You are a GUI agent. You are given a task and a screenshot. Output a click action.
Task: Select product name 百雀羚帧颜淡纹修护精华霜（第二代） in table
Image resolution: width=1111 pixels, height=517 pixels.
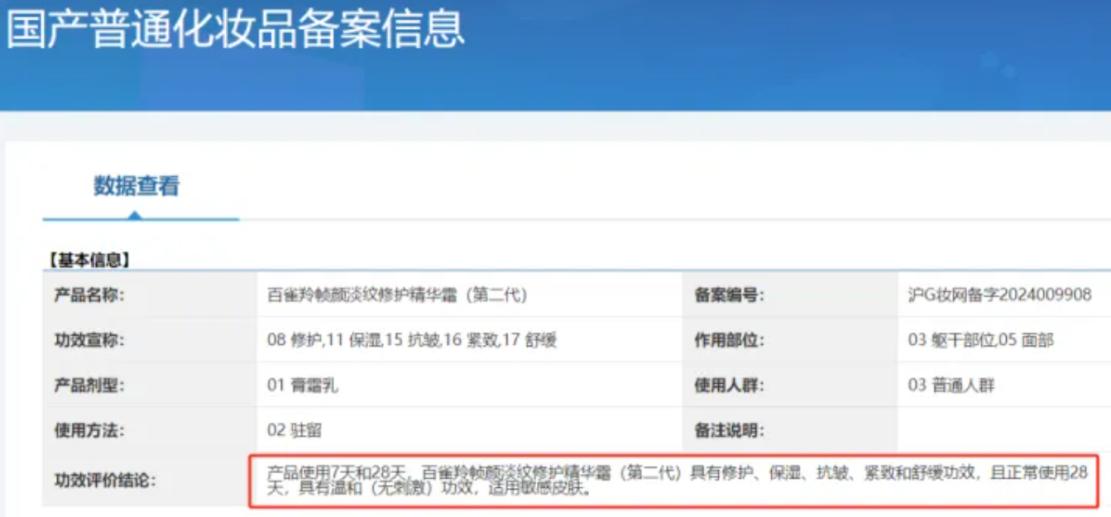point(397,295)
